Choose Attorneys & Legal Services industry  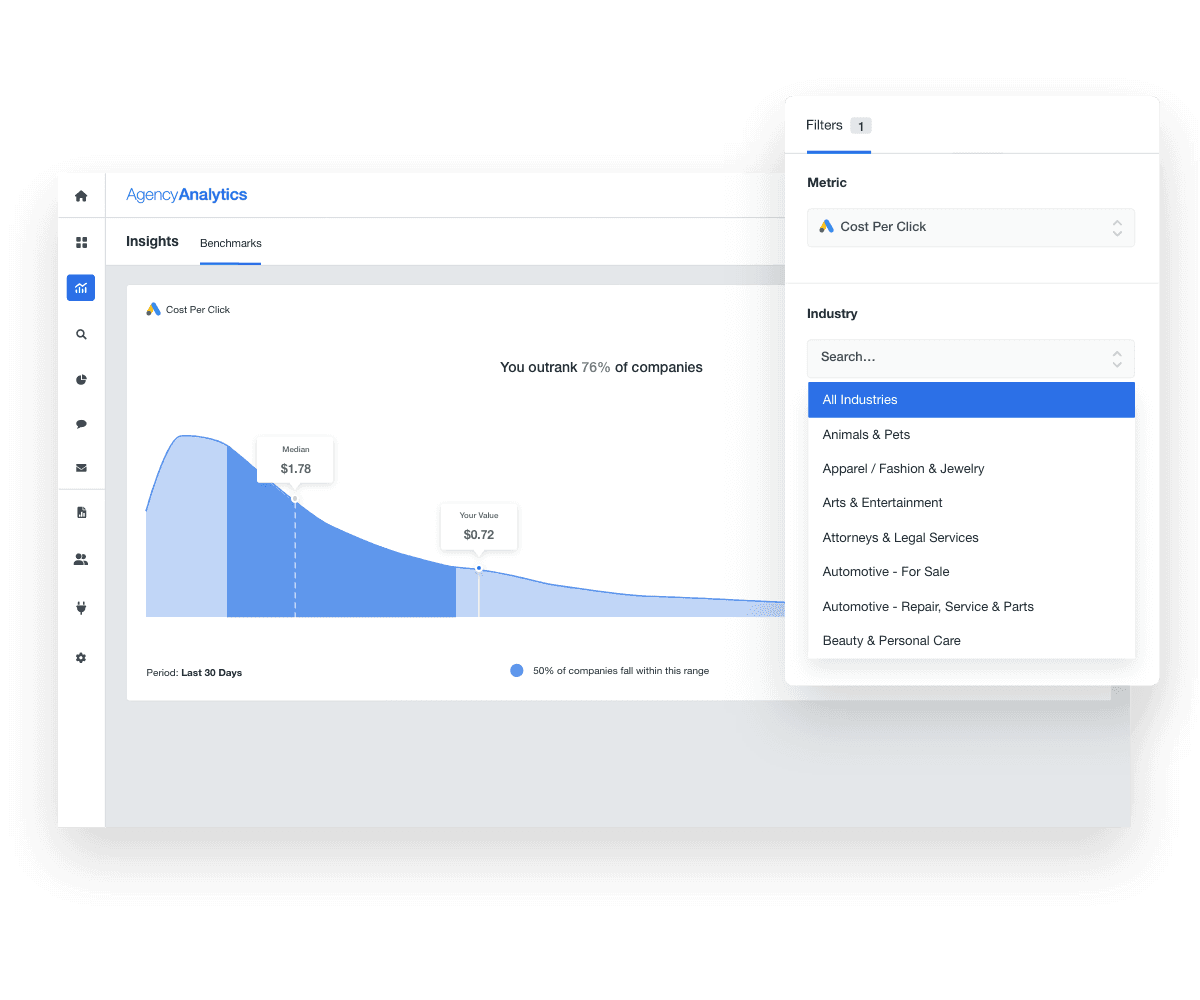tap(900, 538)
